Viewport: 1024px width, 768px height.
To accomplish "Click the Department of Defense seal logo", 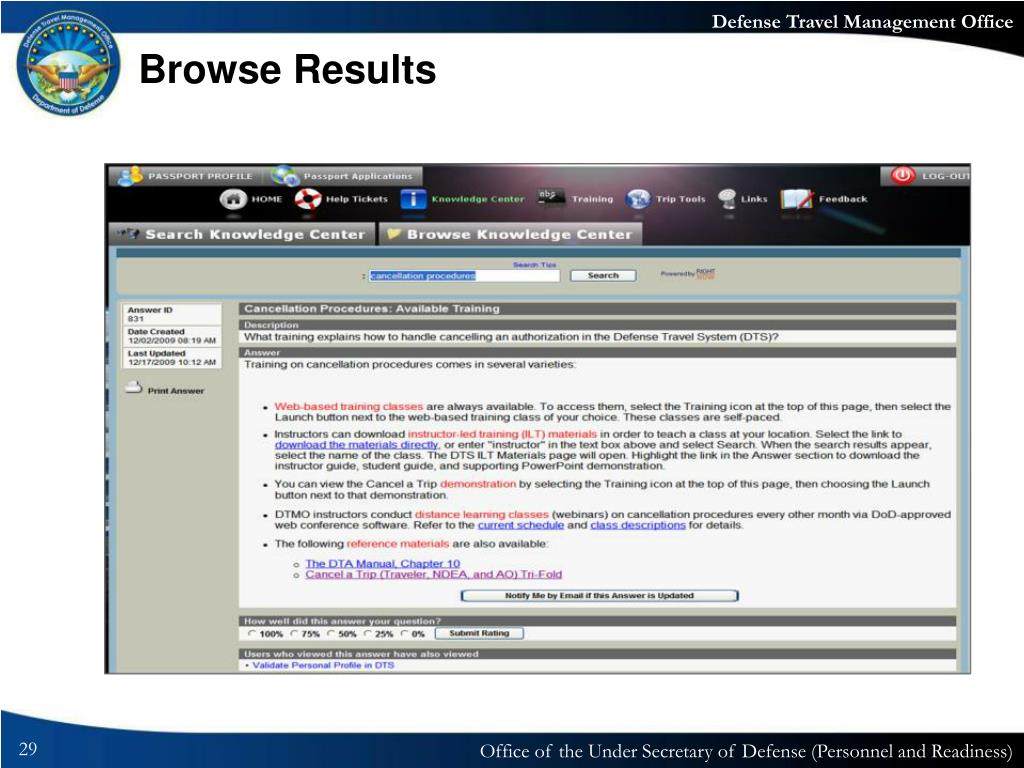I will click(x=69, y=65).
